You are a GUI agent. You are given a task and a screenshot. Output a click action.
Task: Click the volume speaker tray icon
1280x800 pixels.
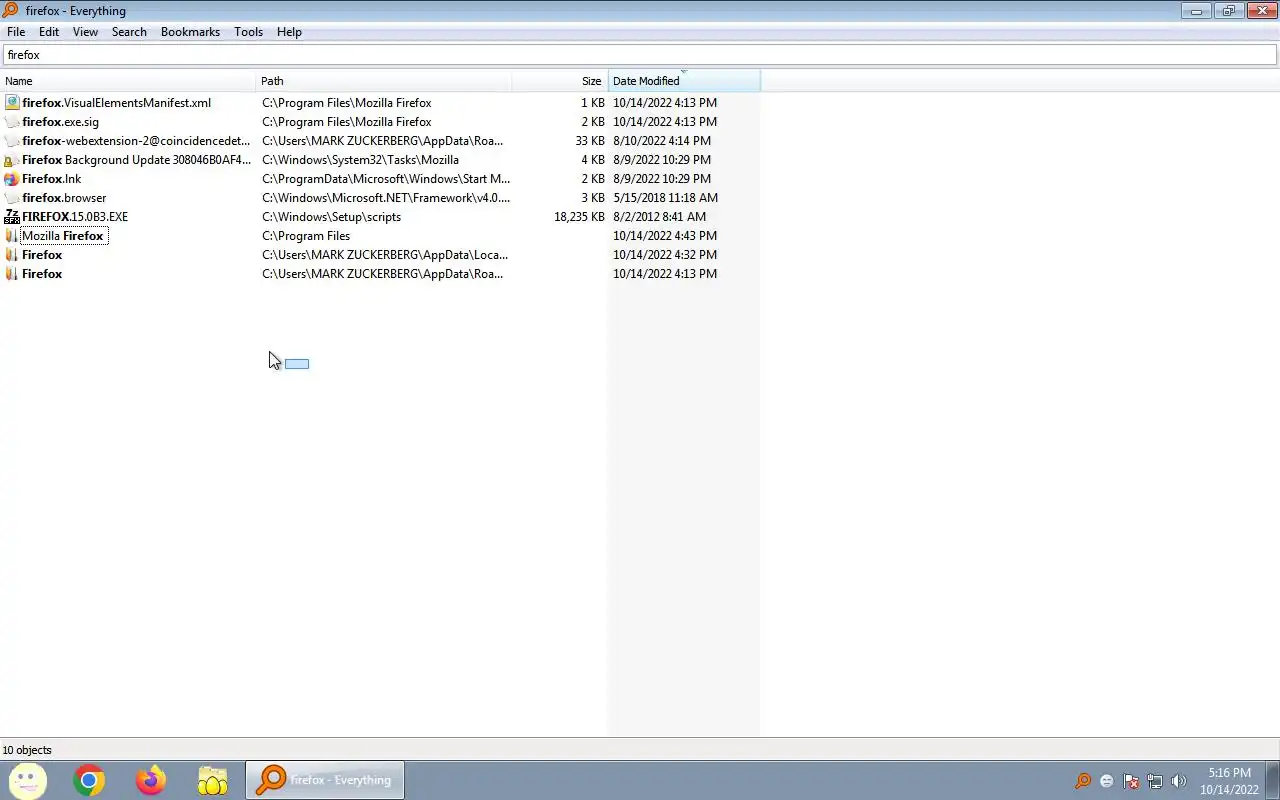[1179, 781]
